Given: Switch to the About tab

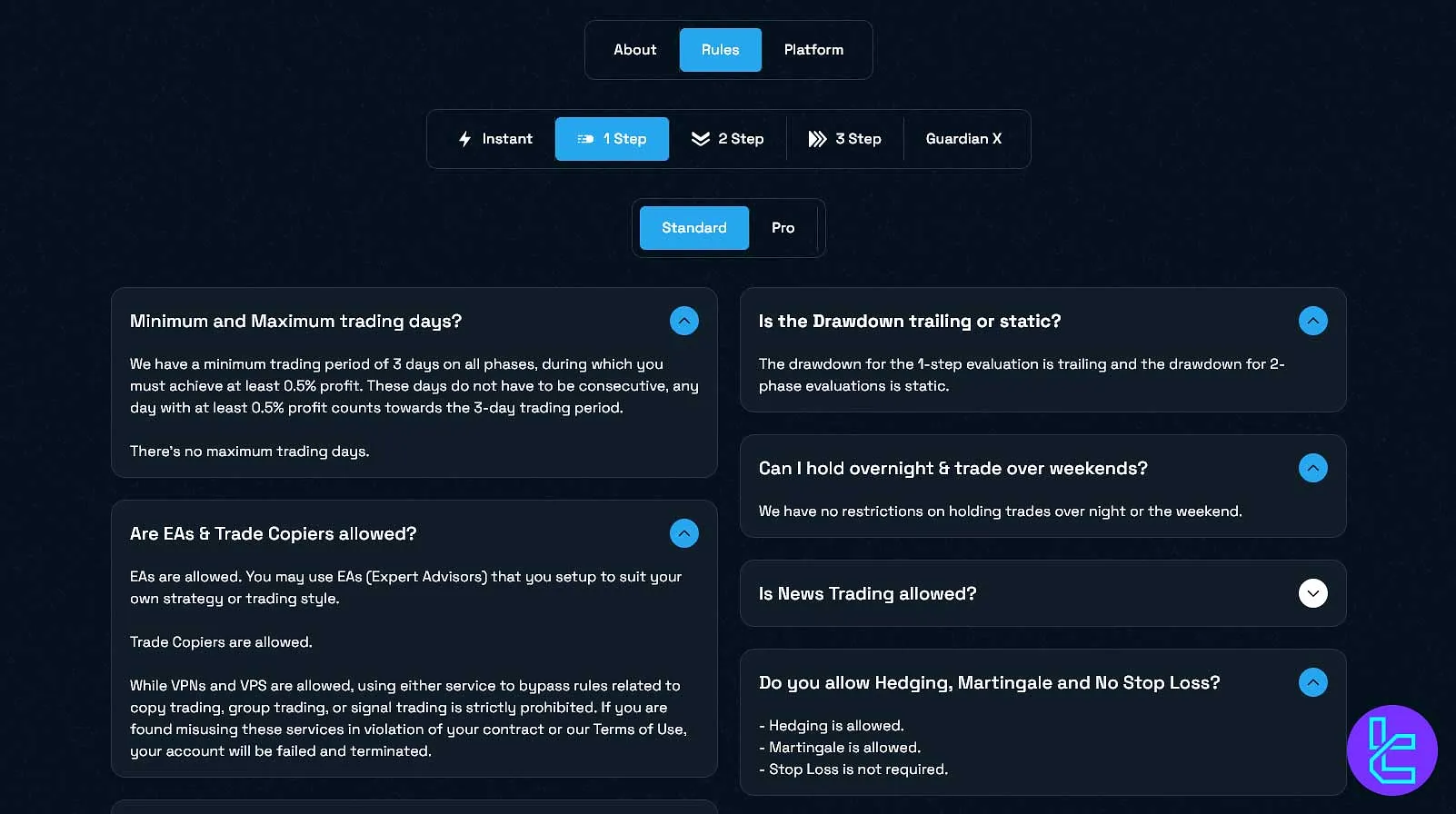Looking at the screenshot, I should point(634,50).
